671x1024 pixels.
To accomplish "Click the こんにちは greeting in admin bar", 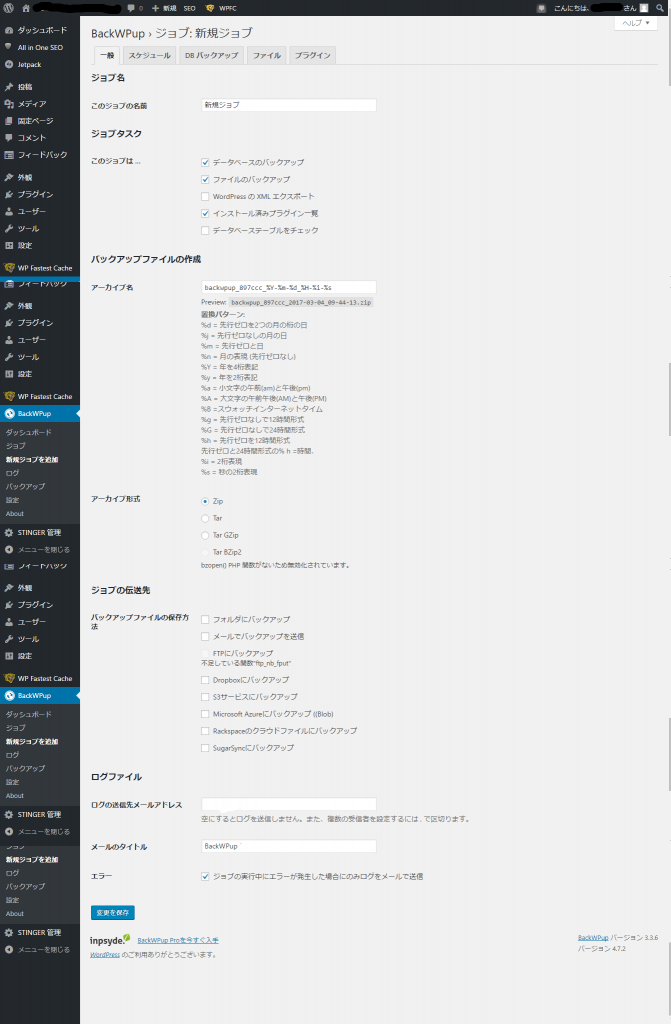I will pos(572,8).
